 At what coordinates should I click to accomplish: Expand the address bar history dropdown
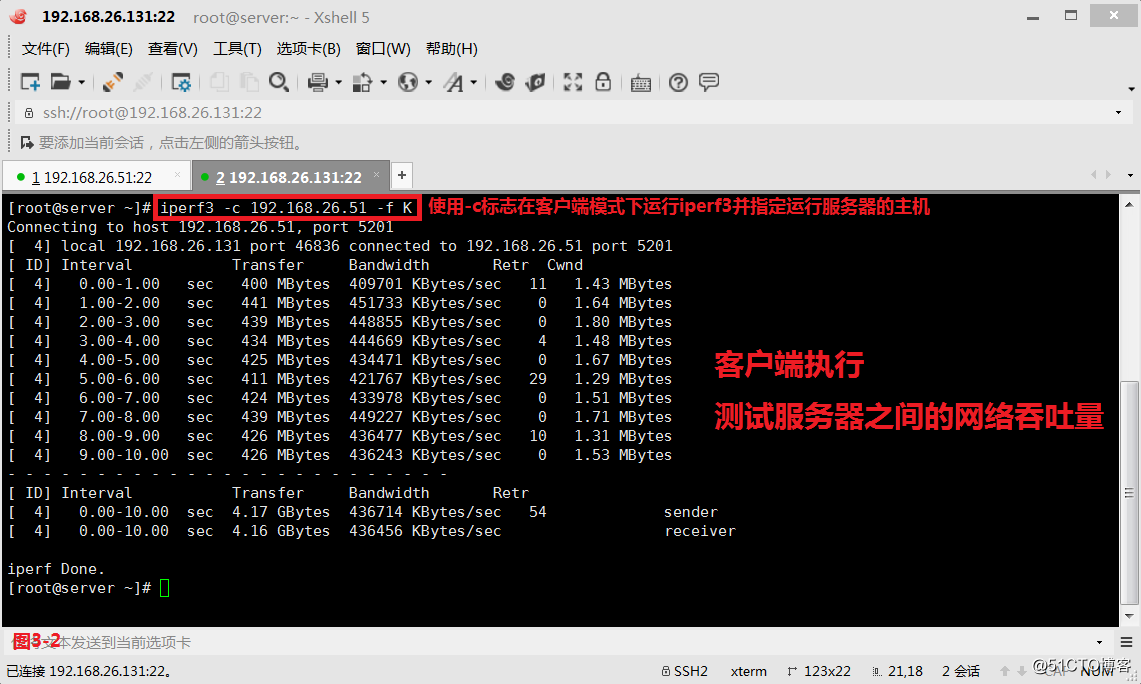coord(1118,113)
